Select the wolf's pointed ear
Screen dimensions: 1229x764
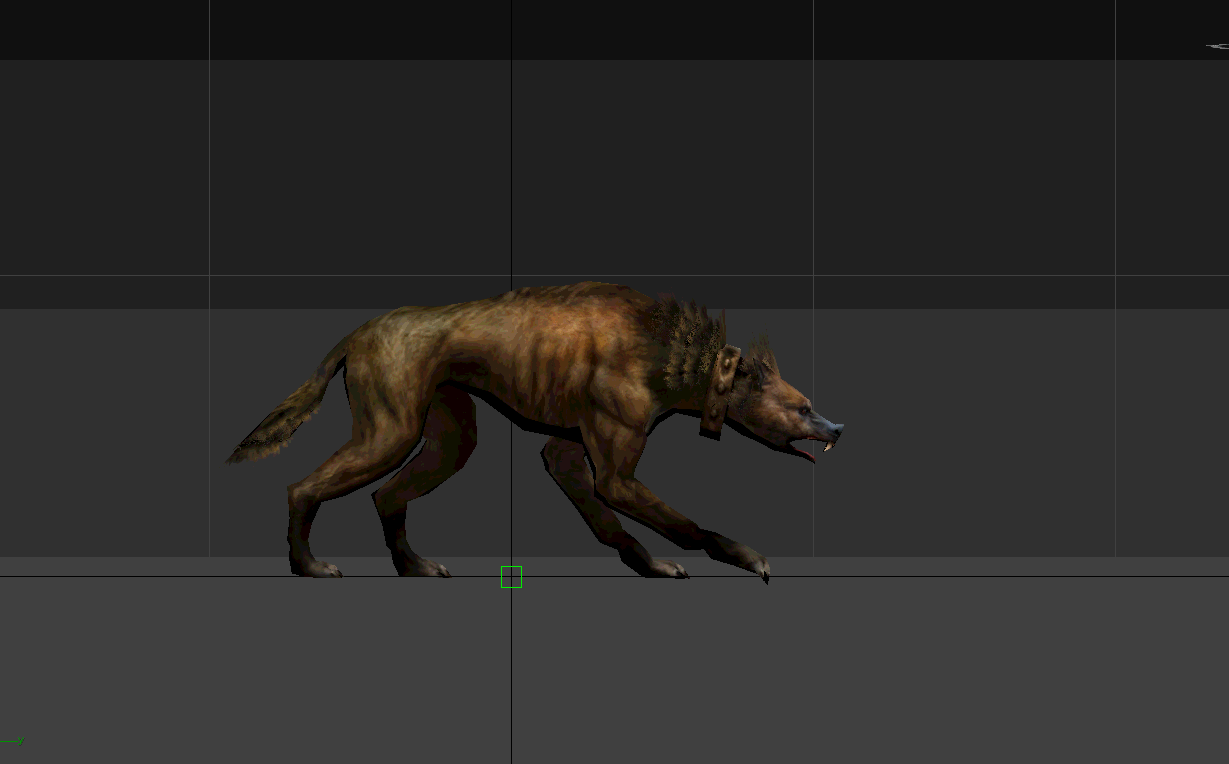point(767,358)
